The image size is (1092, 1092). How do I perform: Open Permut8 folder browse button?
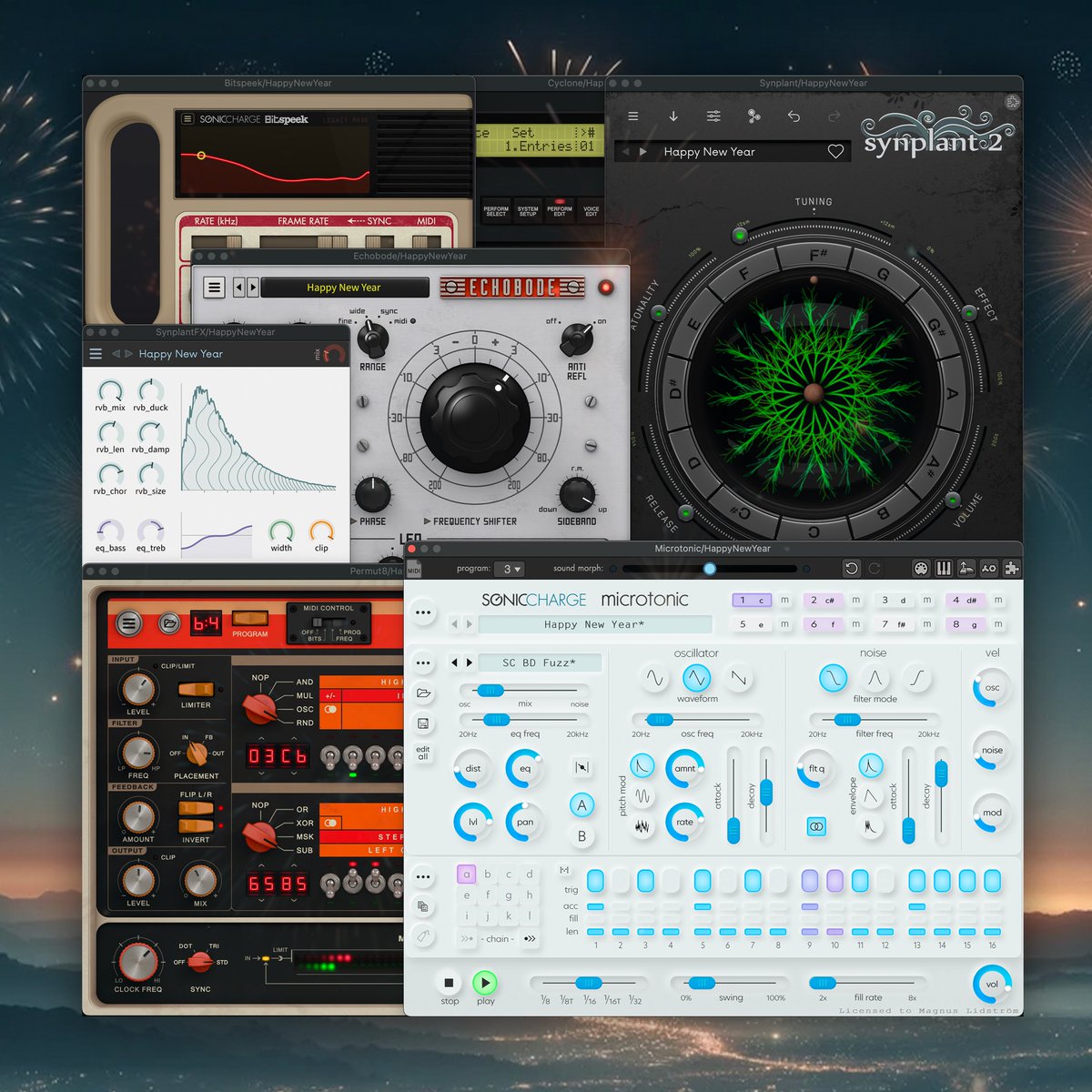click(x=169, y=623)
